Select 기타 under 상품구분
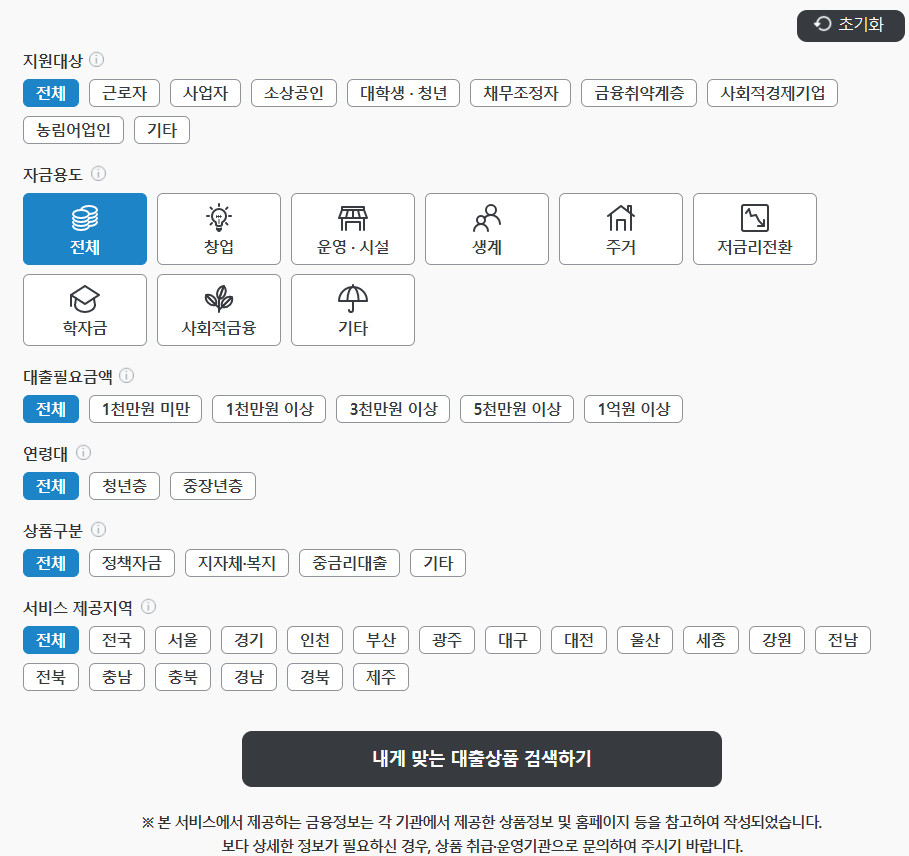Screen dimensions: 909x856 [x=438, y=563]
